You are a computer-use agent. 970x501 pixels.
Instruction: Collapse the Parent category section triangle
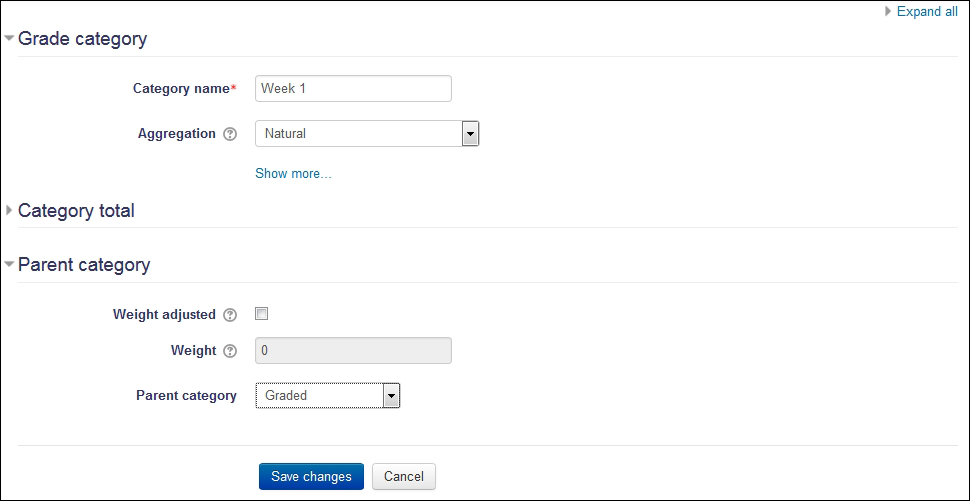[x=9, y=265]
